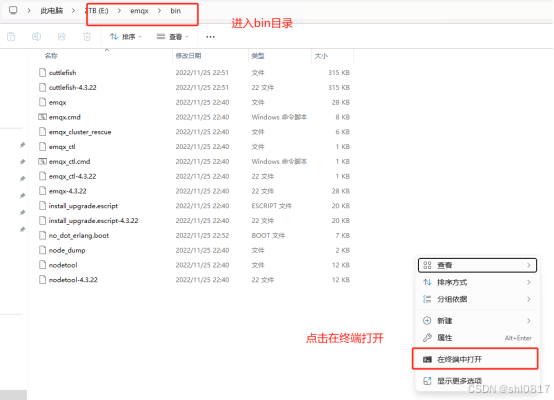This screenshot has height=400, width=554.
Task: Select the no_dot_erlang.boot file
Action: pyautogui.click(x=79, y=235)
